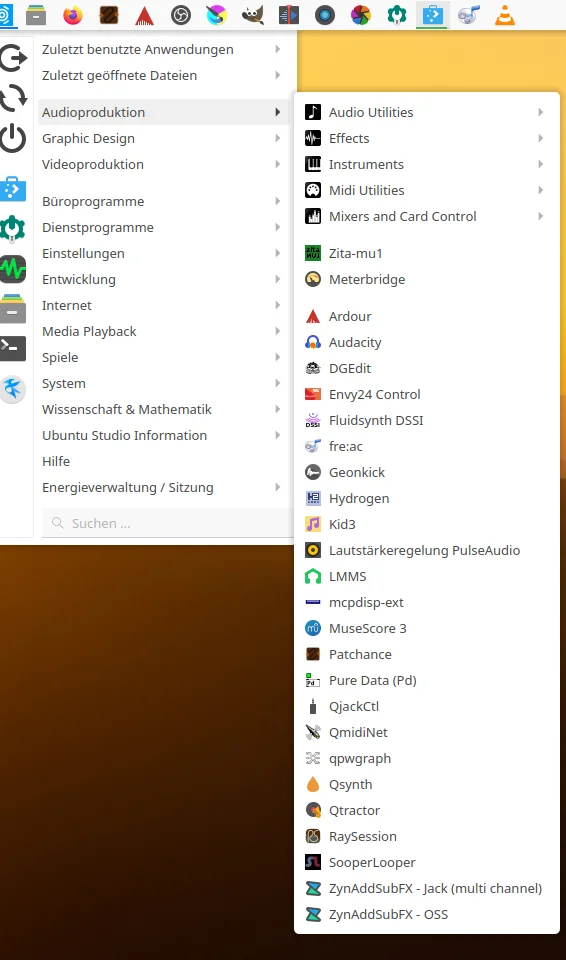Expand the Midi Utilities submenu arrow
This screenshot has height=960, width=566.
(x=541, y=190)
